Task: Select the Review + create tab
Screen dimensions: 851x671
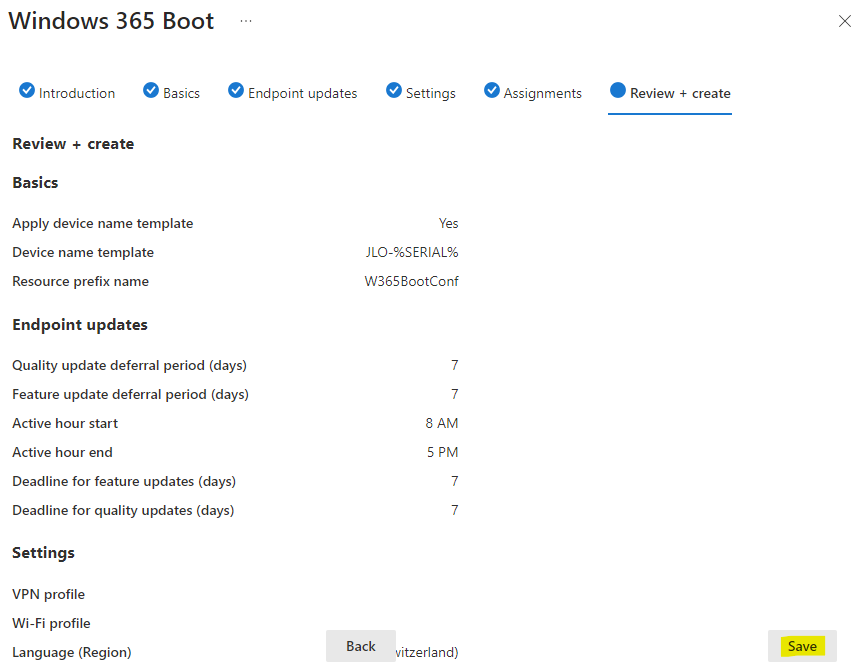Action: (x=670, y=93)
